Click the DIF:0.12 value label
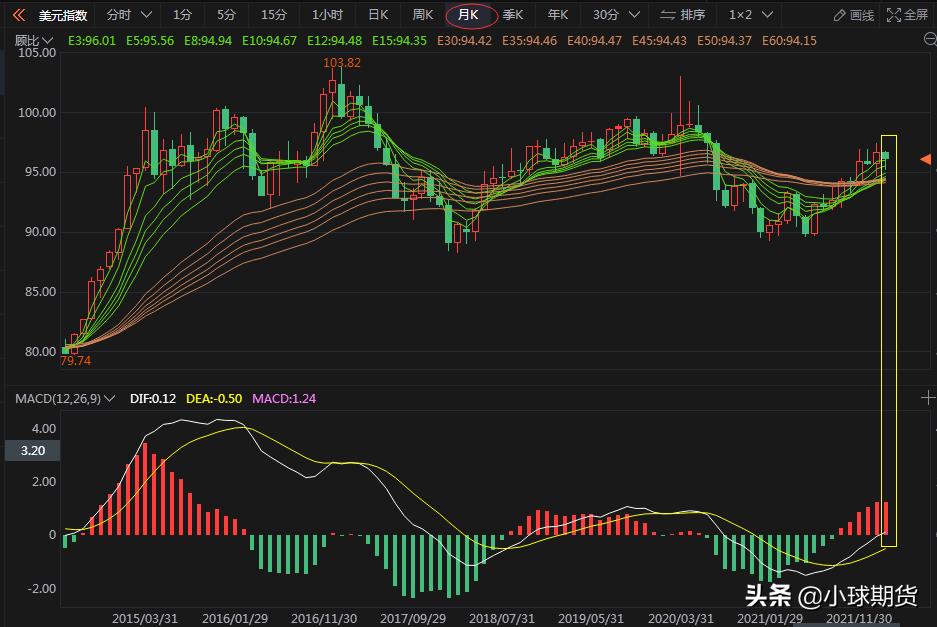 pos(153,399)
